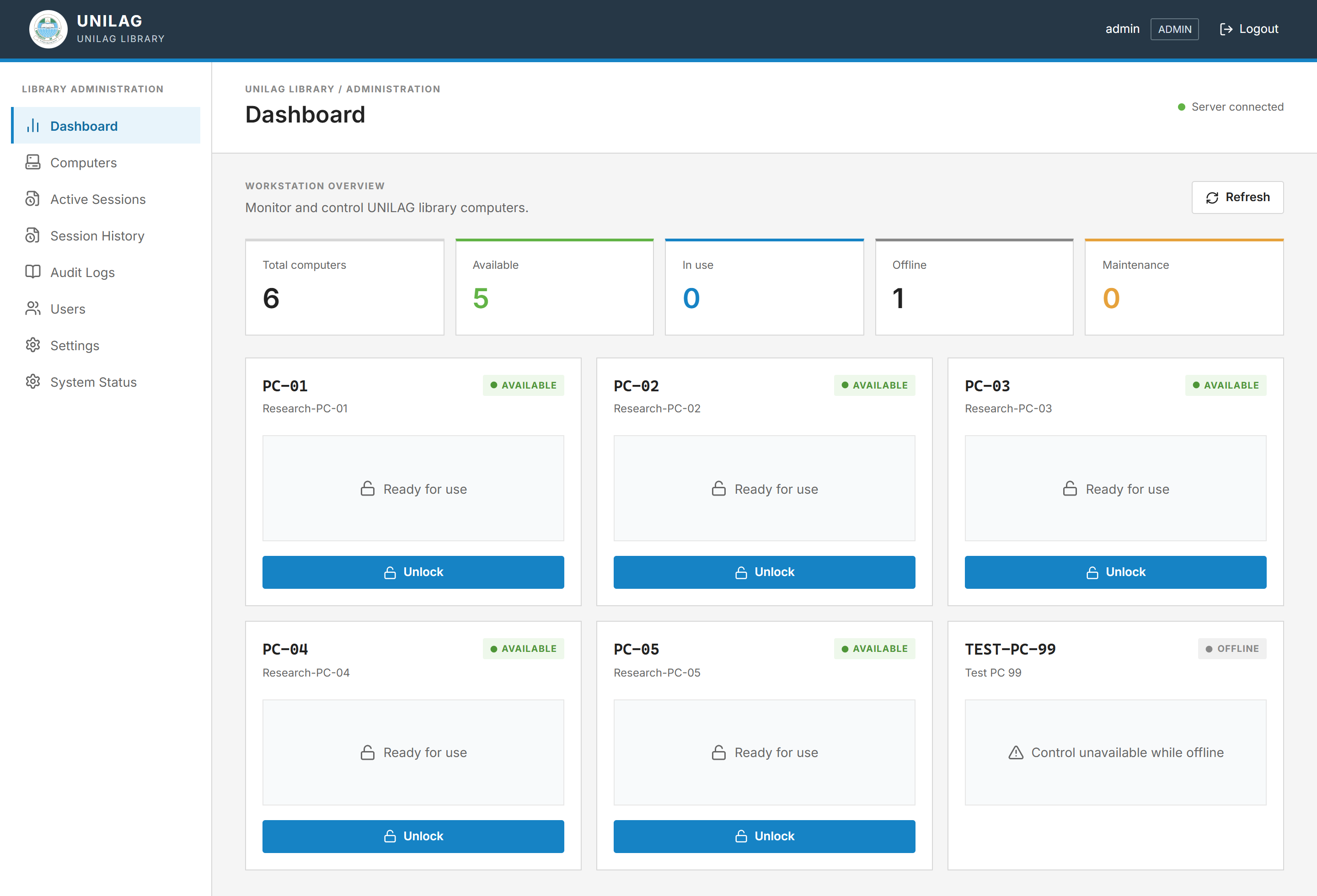
Task: Click the Refresh circular arrows icon
Action: (x=1212, y=197)
